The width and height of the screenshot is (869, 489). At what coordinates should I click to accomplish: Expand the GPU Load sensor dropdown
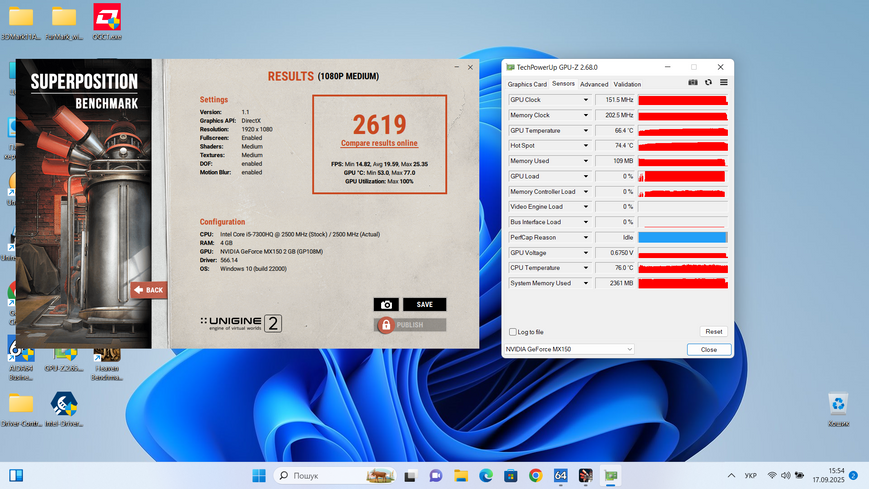click(586, 176)
